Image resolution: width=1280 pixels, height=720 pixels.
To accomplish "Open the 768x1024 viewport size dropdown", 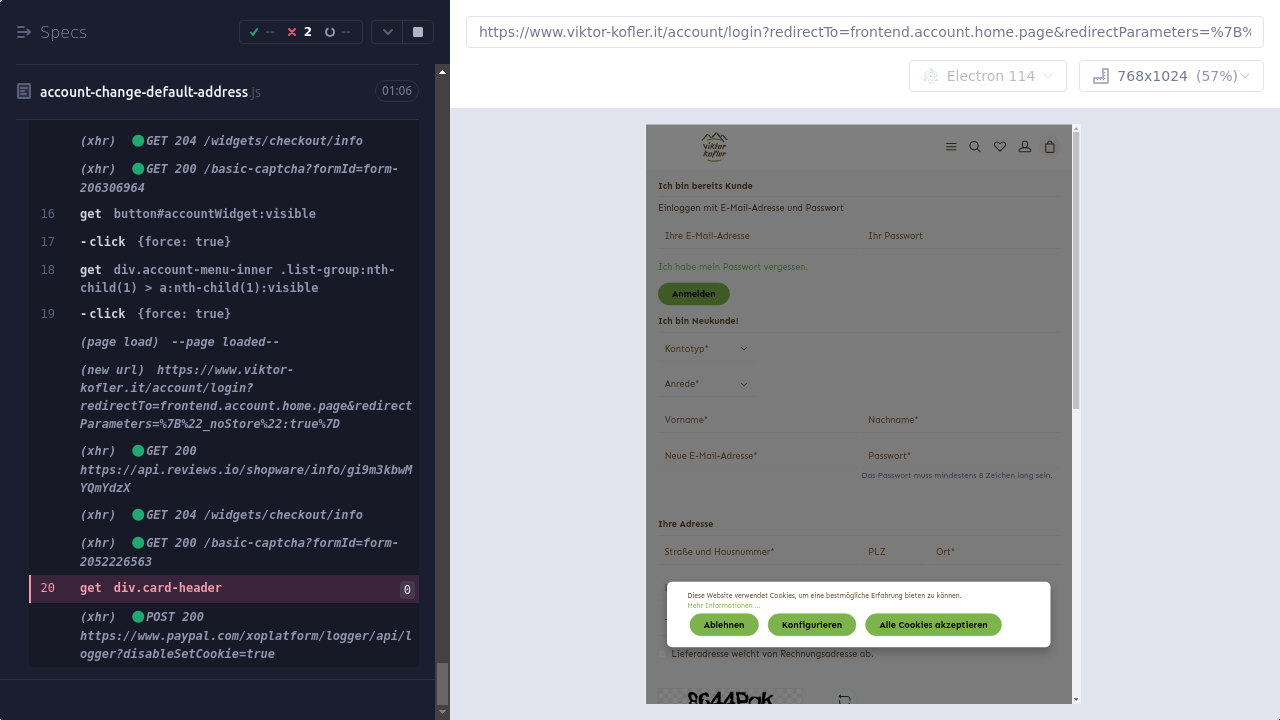I will (x=1171, y=76).
